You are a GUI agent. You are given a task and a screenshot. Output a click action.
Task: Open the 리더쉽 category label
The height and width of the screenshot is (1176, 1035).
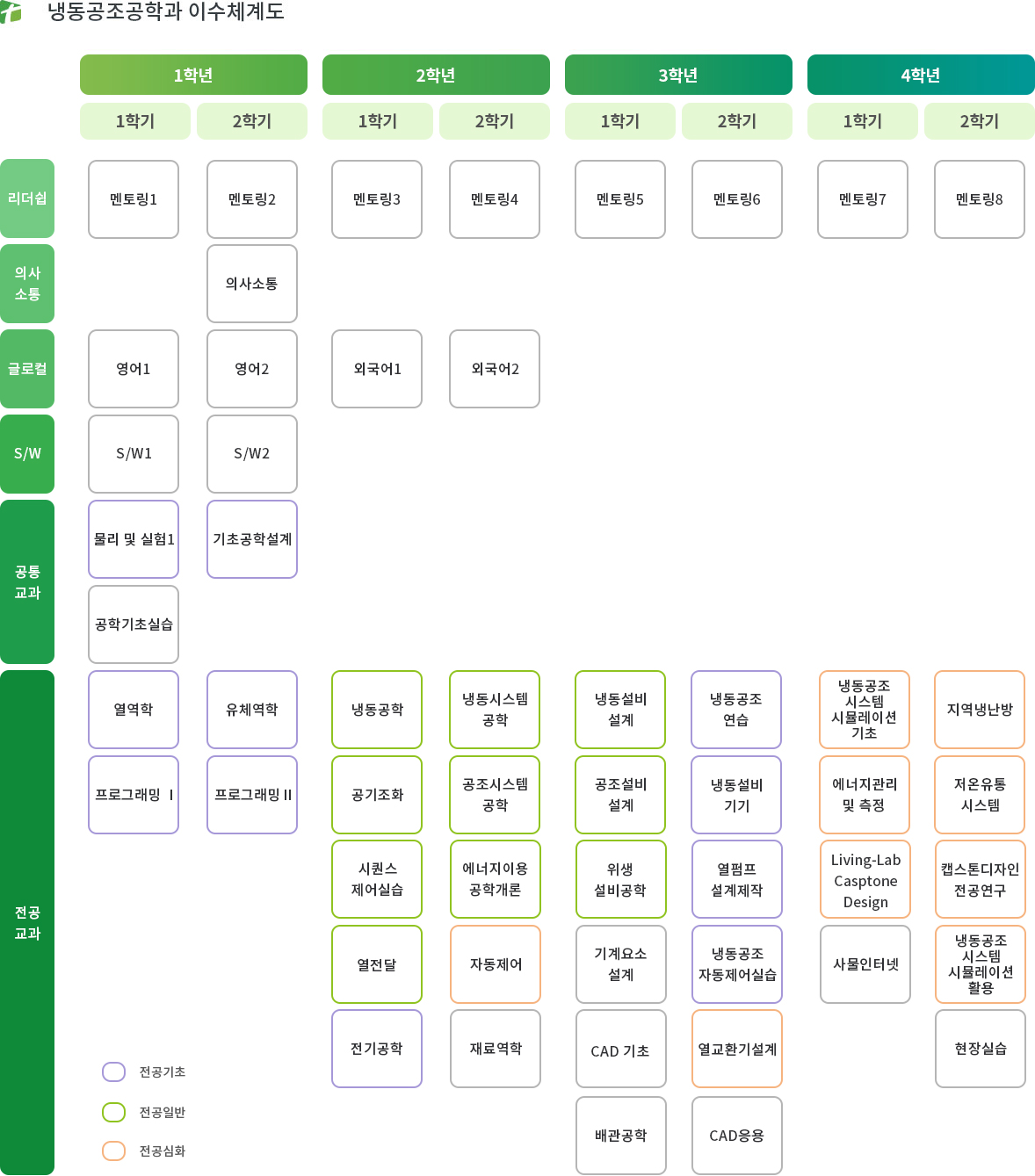pos(27,198)
